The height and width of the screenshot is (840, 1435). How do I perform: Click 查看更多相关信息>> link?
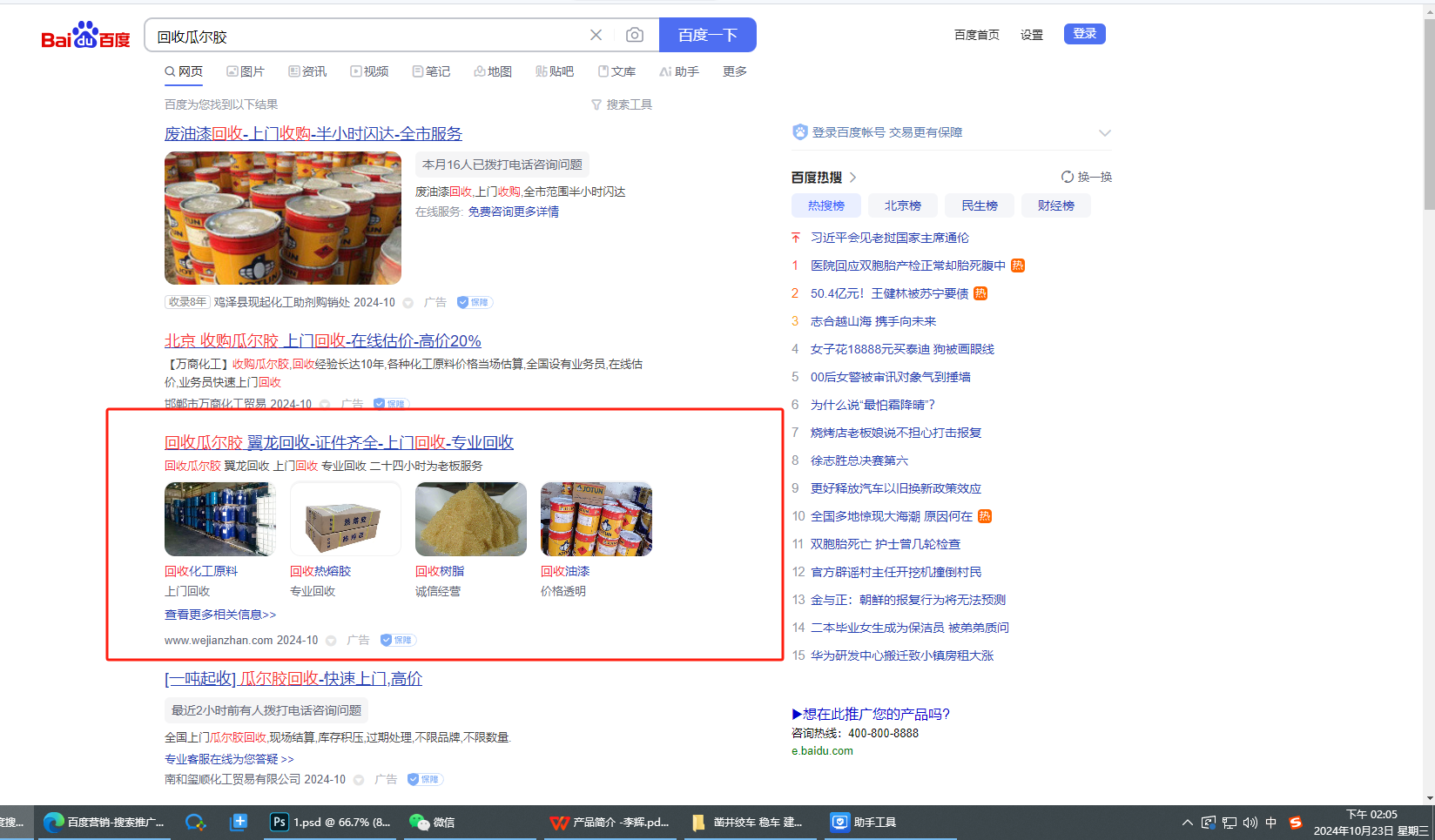click(220, 615)
